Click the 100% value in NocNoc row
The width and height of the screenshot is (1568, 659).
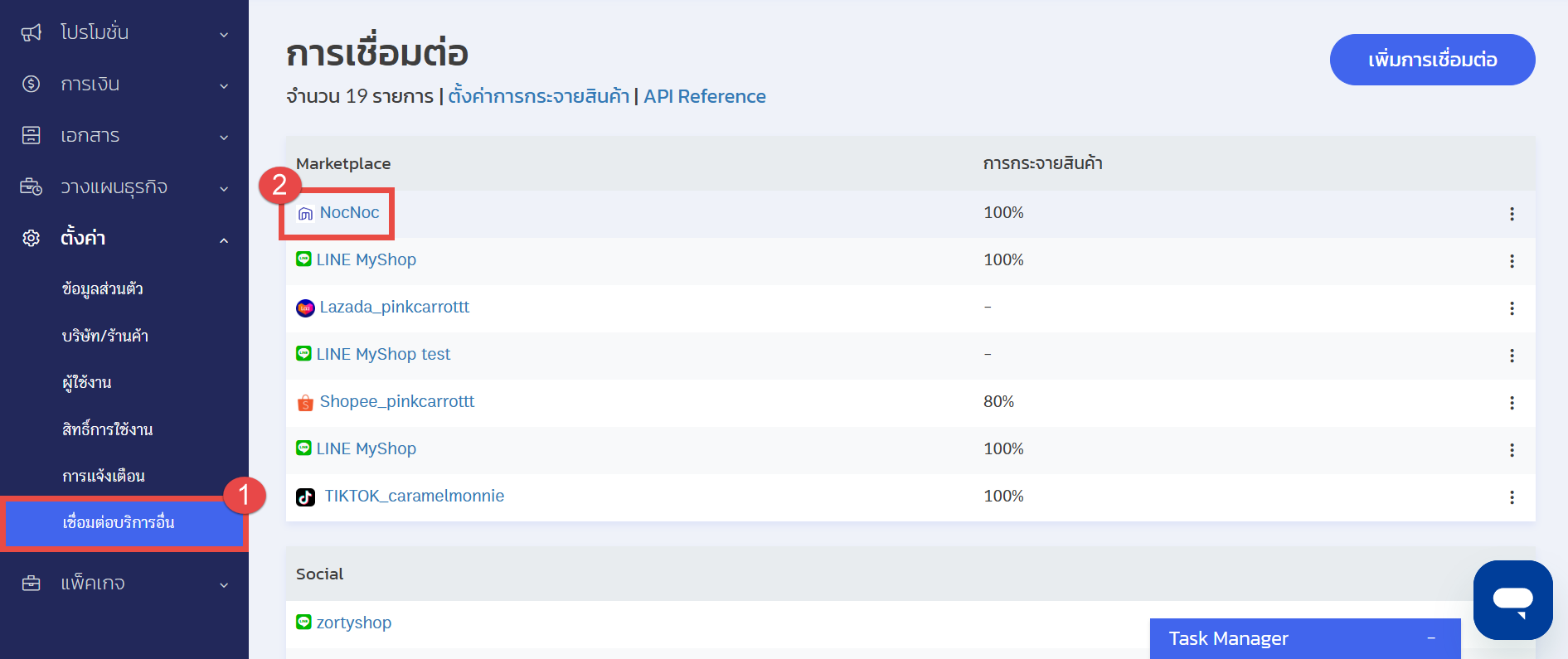[1003, 212]
